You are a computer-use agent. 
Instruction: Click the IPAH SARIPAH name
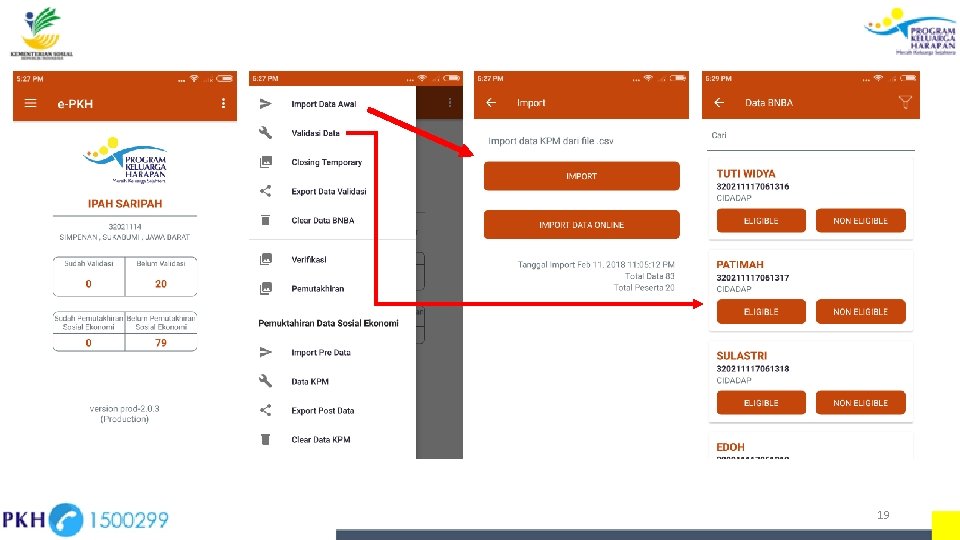[x=125, y=204]
